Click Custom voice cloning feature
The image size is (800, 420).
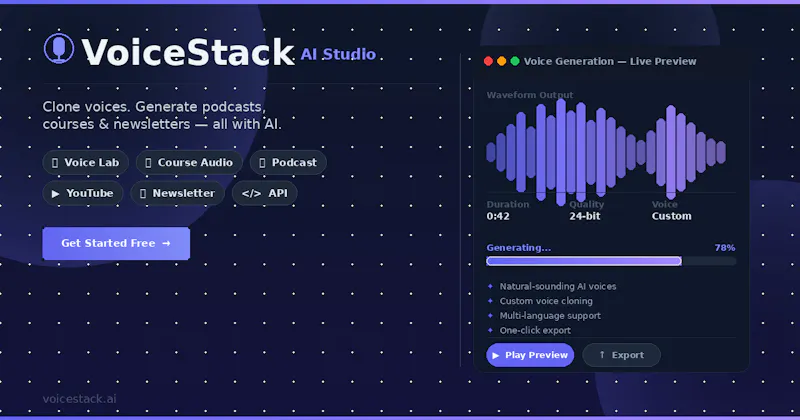coord(546,301)
